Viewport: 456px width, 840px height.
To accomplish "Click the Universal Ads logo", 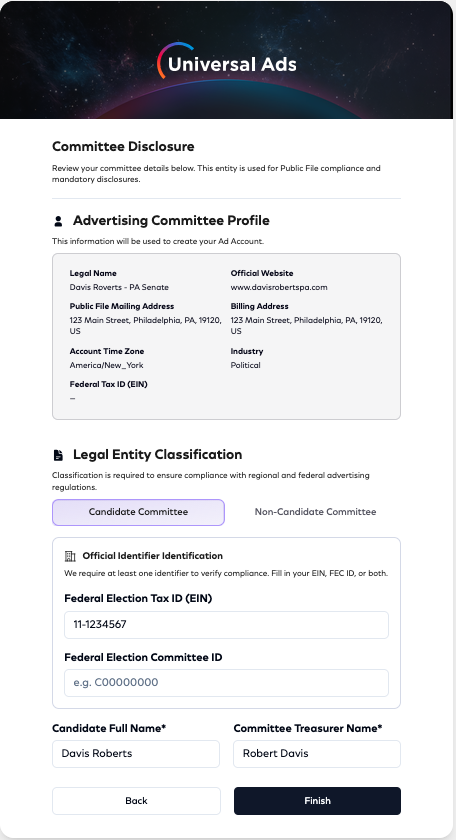I will click(227, 62).
